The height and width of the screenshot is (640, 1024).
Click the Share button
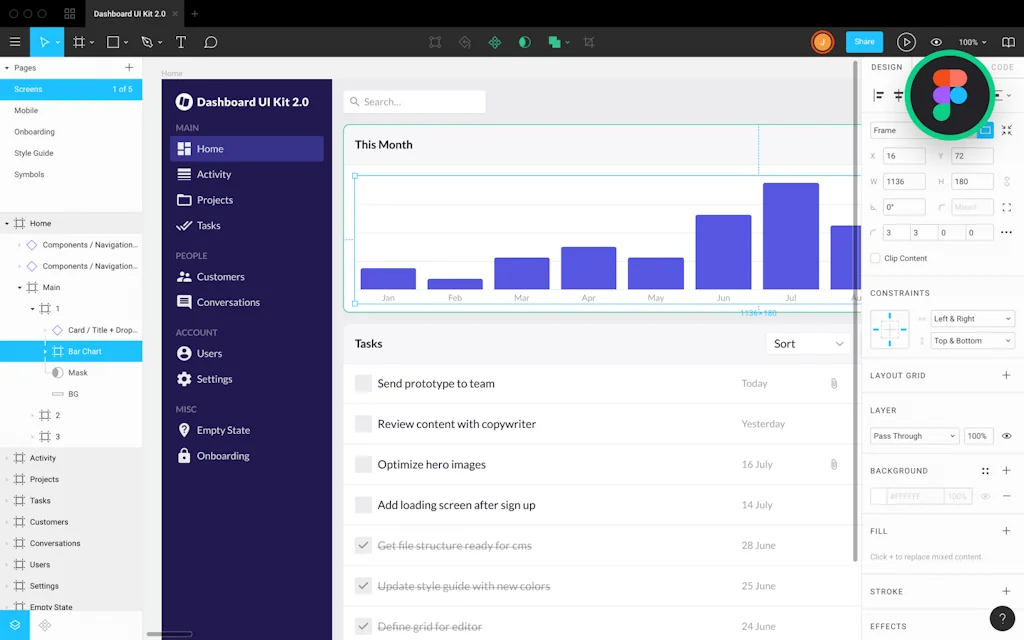[863, 42]
